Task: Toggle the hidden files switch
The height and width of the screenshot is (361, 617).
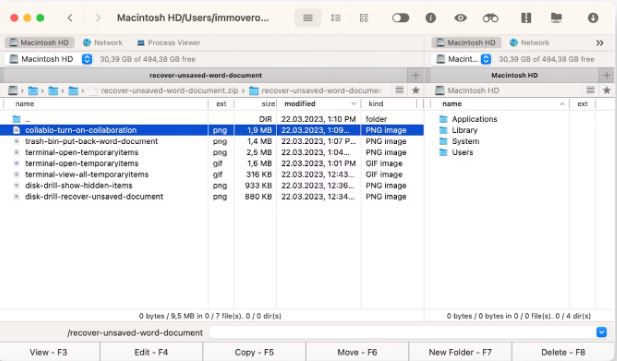Action: point(401,18)
